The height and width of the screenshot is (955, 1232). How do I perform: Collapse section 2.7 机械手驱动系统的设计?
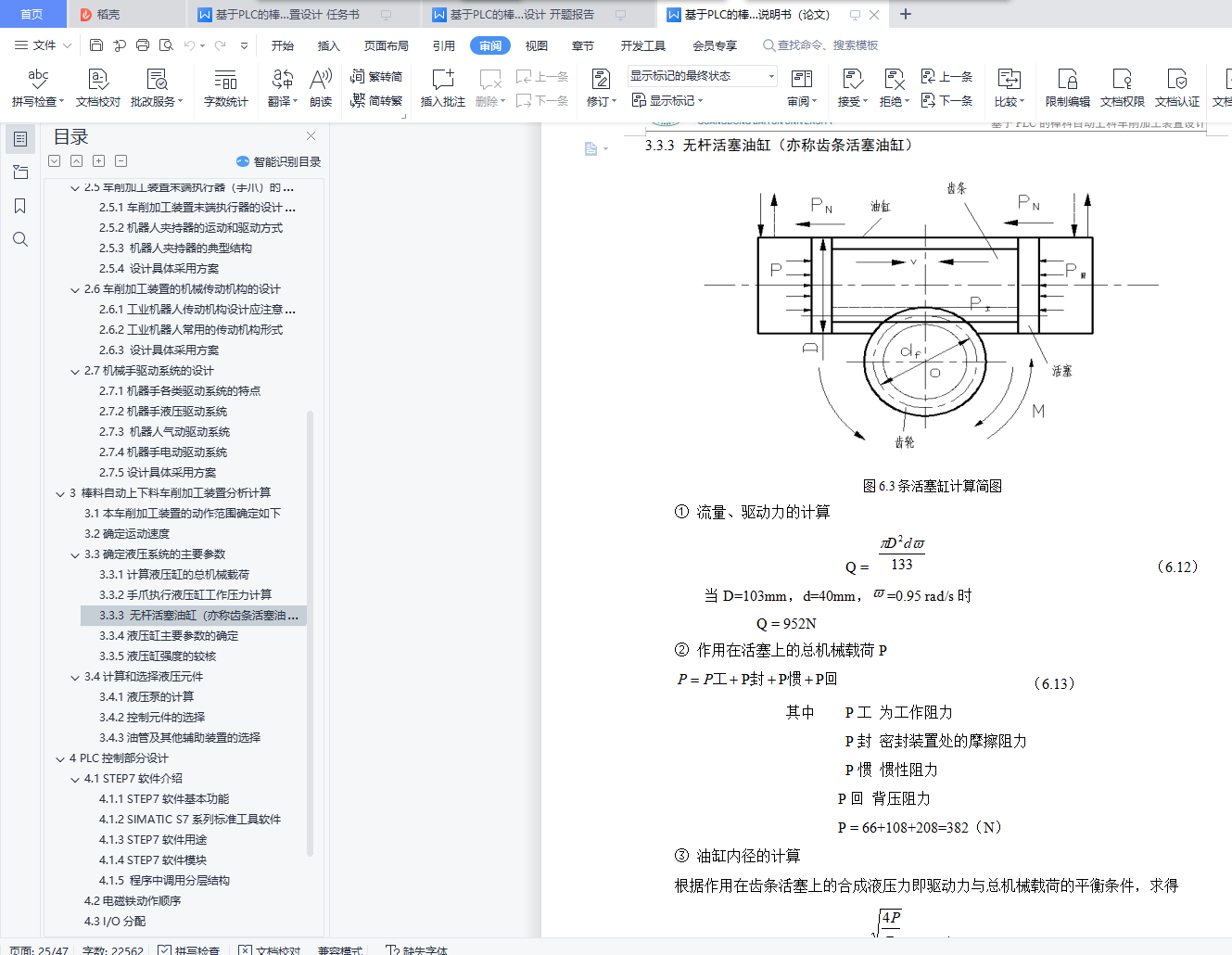pyautogui.click(x=75, y=371)
